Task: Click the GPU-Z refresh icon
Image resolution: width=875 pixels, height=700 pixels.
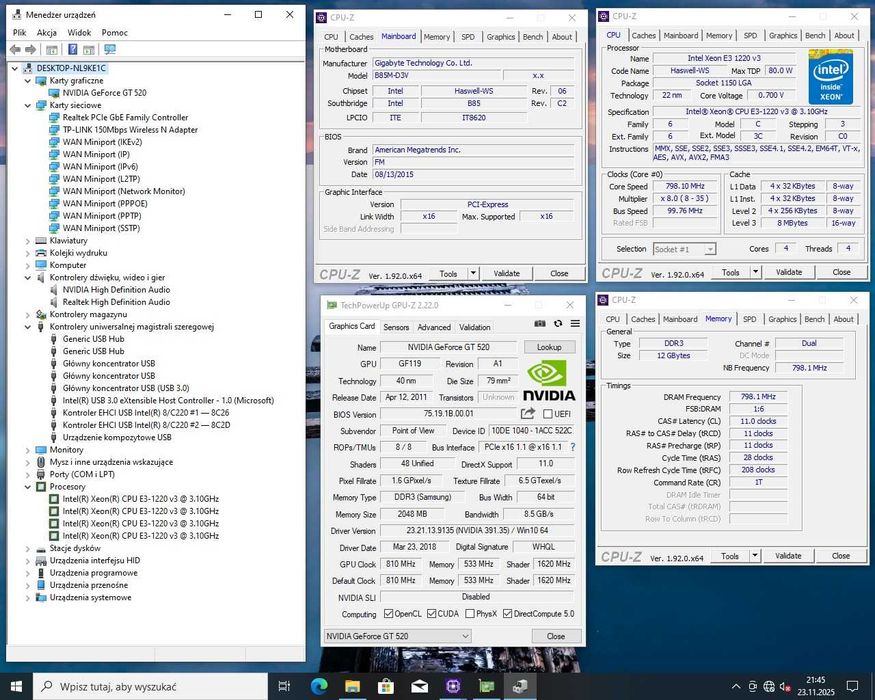Action: coord(558,324)
